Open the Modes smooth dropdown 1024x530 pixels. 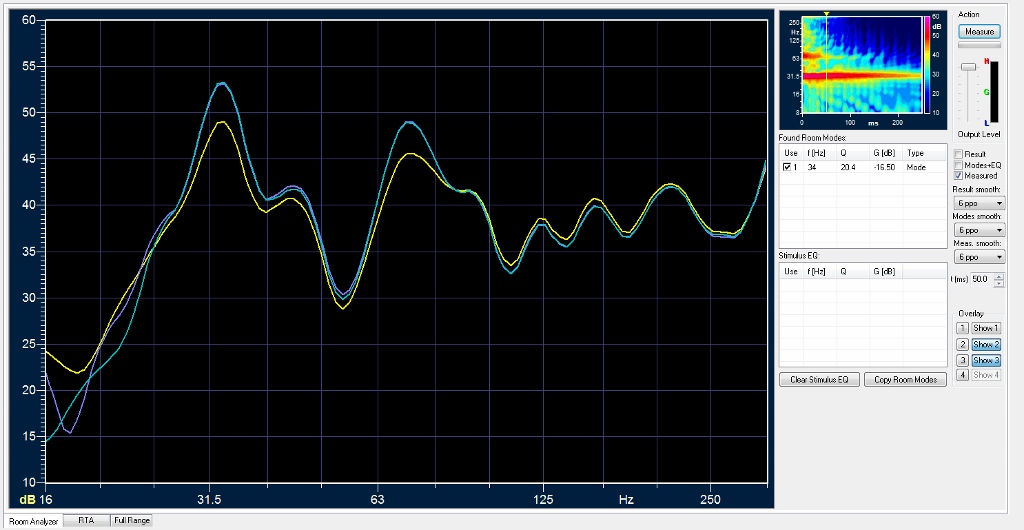point(978,230)
